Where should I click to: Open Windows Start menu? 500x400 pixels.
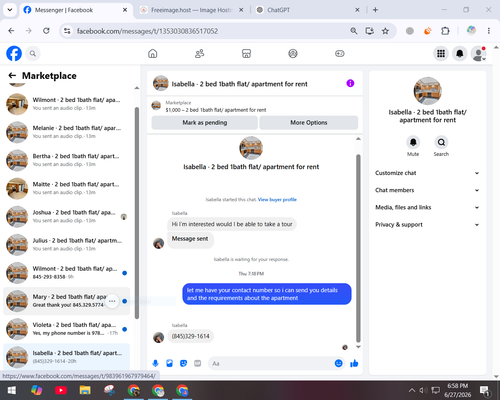(x=12, y=390)
